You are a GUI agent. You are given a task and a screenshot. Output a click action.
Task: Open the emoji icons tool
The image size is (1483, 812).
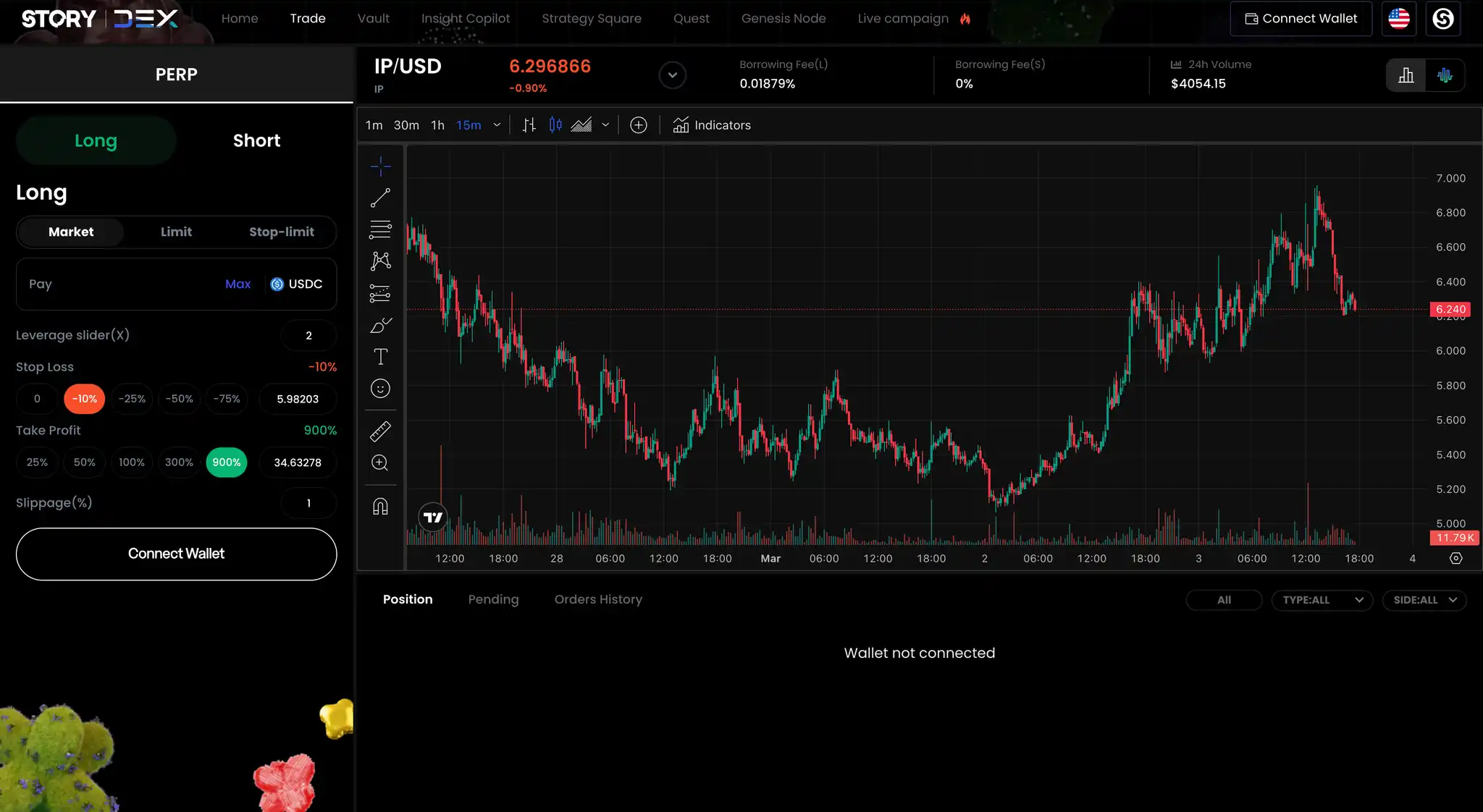coord(380,389)
